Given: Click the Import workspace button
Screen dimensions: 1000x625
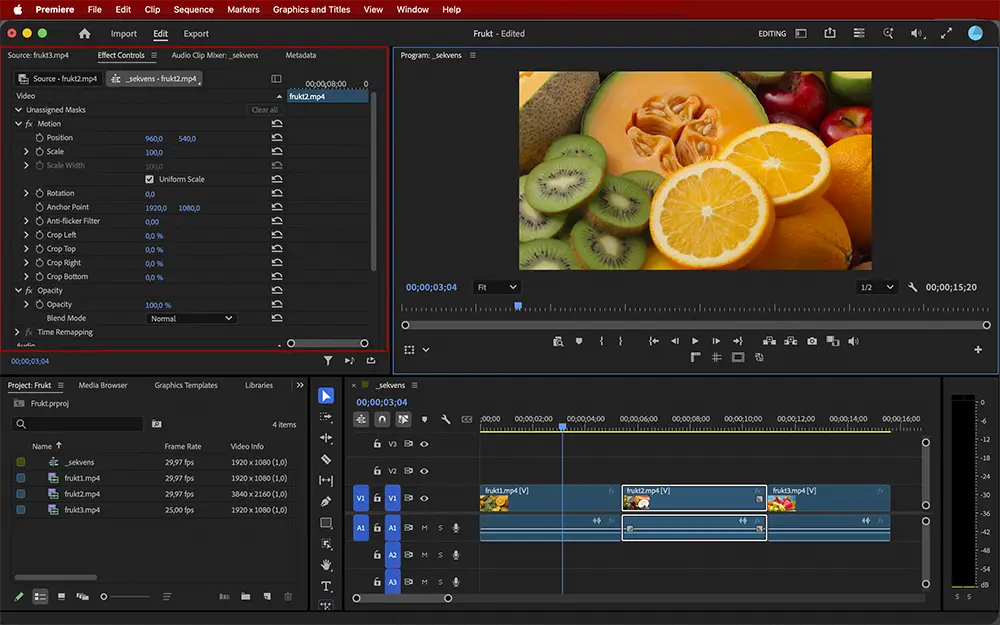Looking at the screenshot, I should tap(124, 34).
